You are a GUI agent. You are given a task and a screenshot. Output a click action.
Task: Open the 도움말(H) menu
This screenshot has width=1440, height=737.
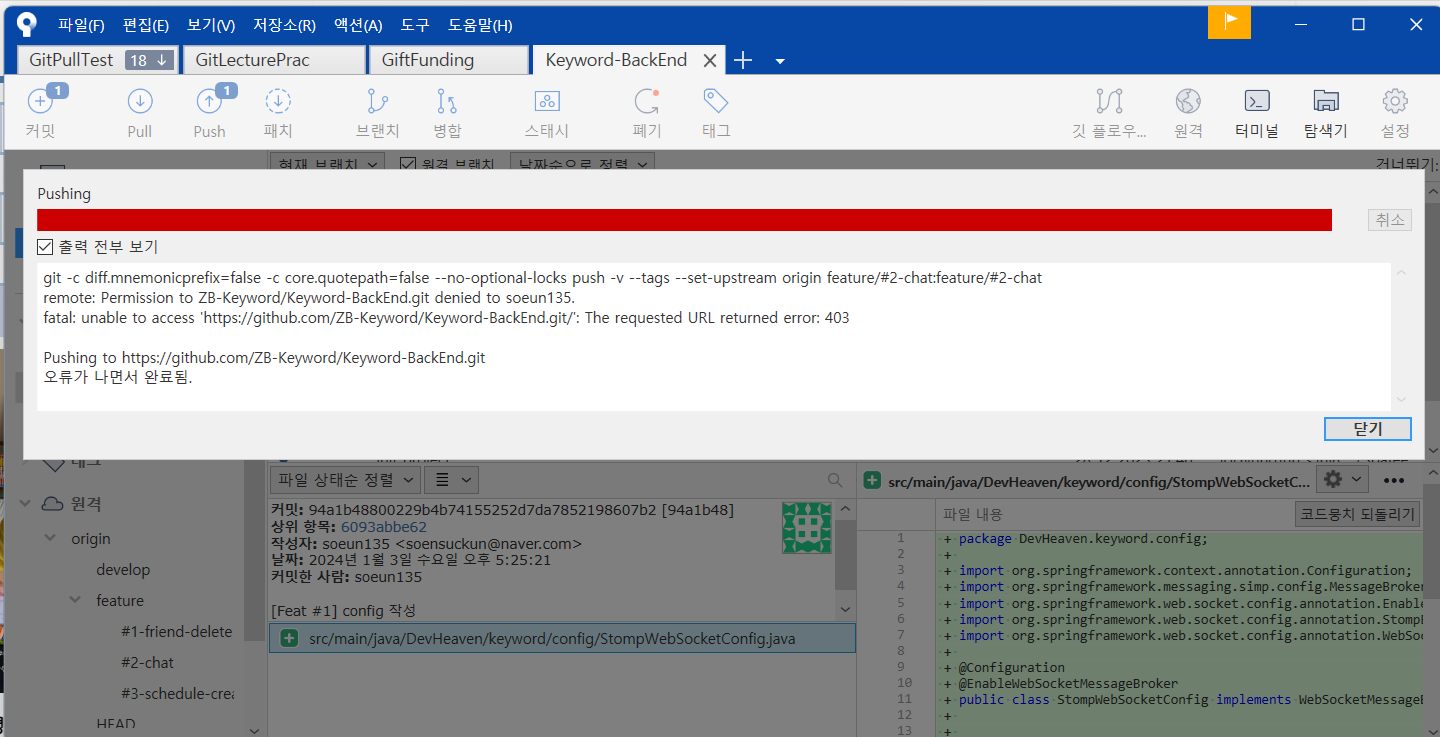click(480, 25)
